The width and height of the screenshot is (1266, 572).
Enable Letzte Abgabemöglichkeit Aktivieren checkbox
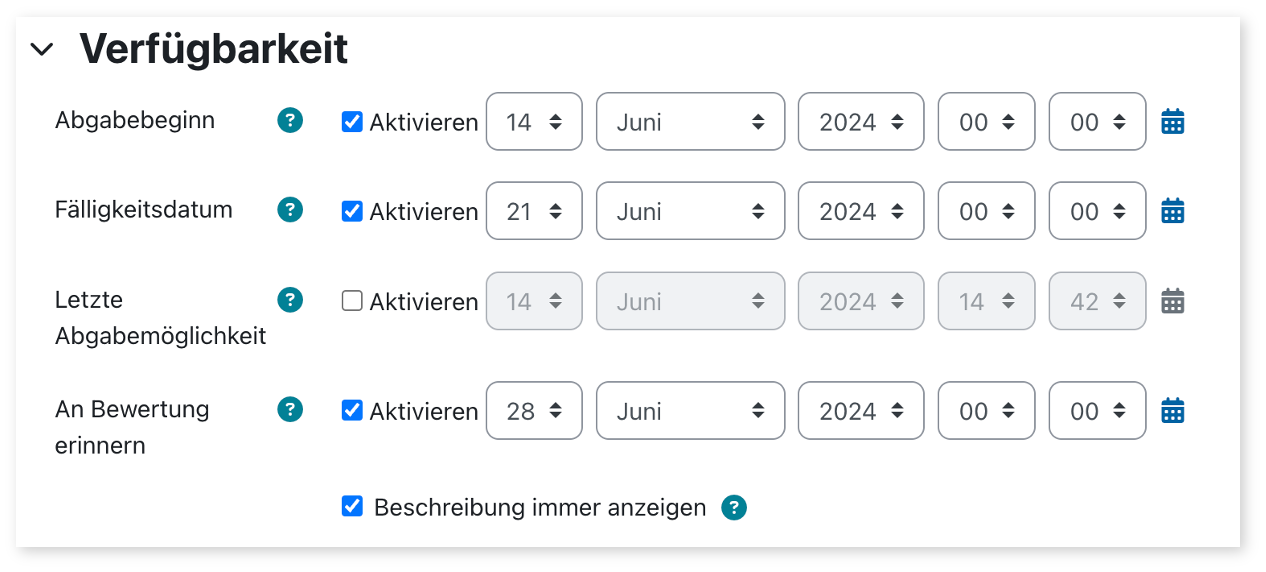(352, 301)
